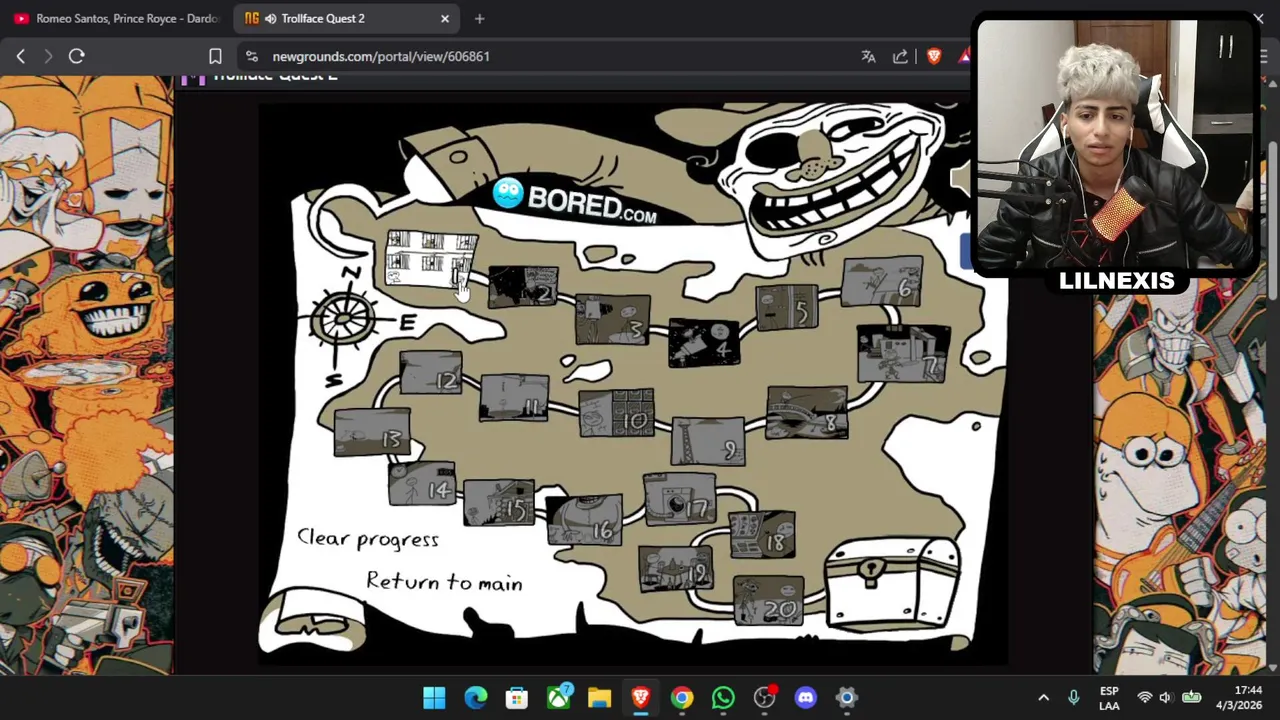The width and height of the screenshot is (1280, 720).
Task: Open Microsoft Store from the taskbar
Action: click(516, 697)
